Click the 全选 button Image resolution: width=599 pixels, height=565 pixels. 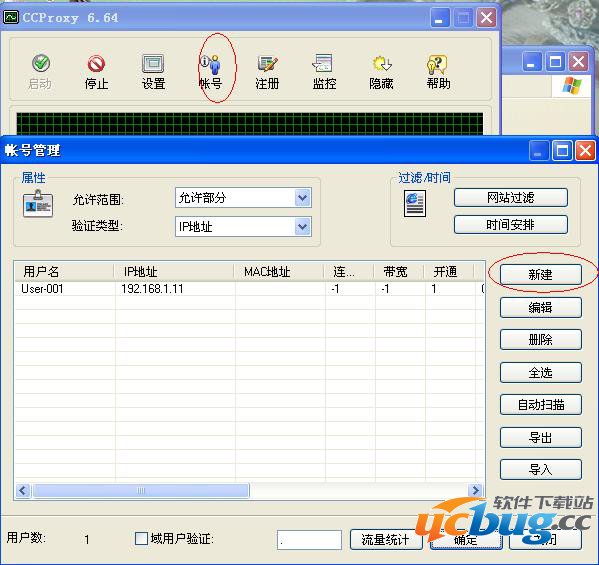541,372
